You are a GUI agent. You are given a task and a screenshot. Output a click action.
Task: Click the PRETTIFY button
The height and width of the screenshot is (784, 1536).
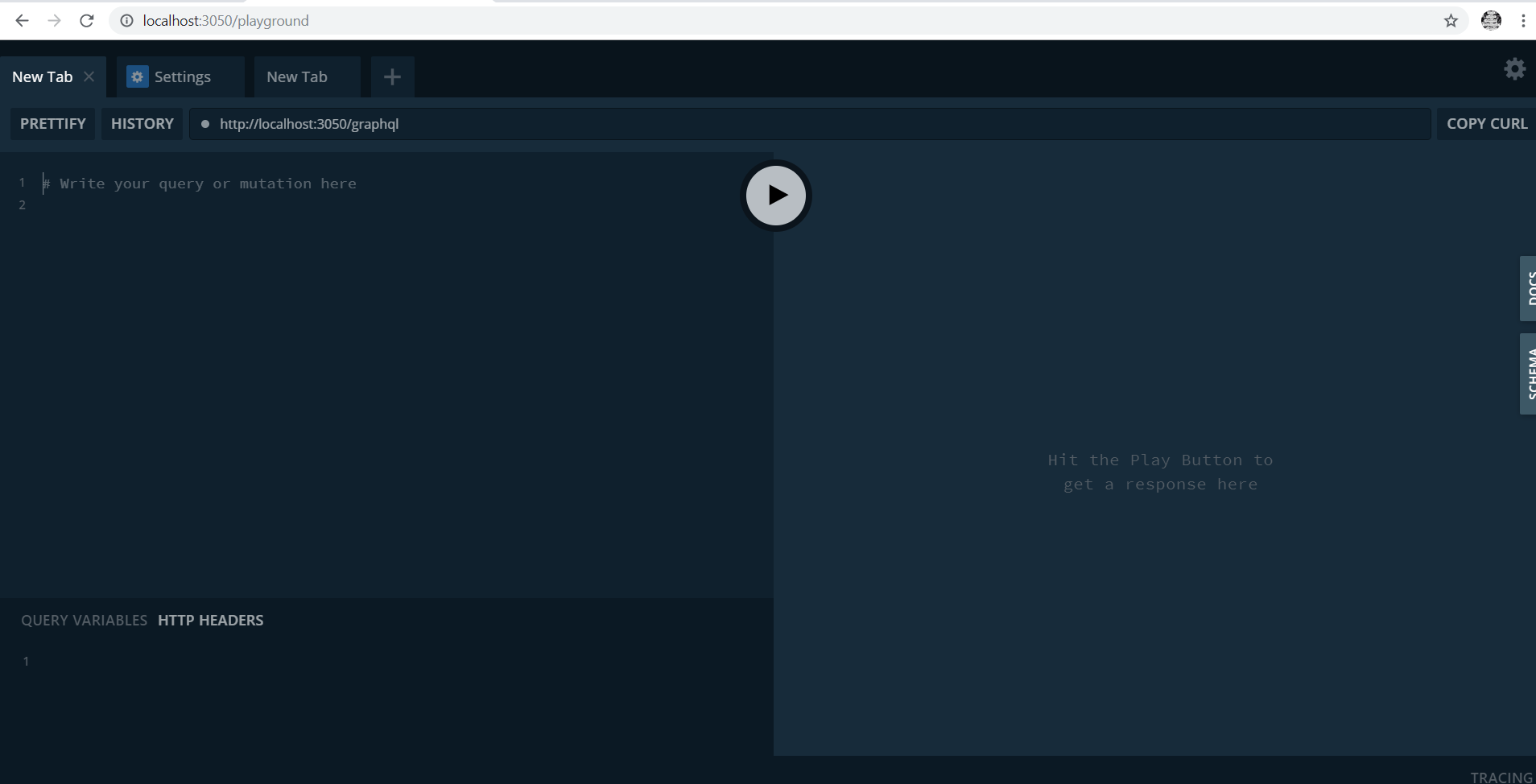pyautogui.click(x=52, y=123)
